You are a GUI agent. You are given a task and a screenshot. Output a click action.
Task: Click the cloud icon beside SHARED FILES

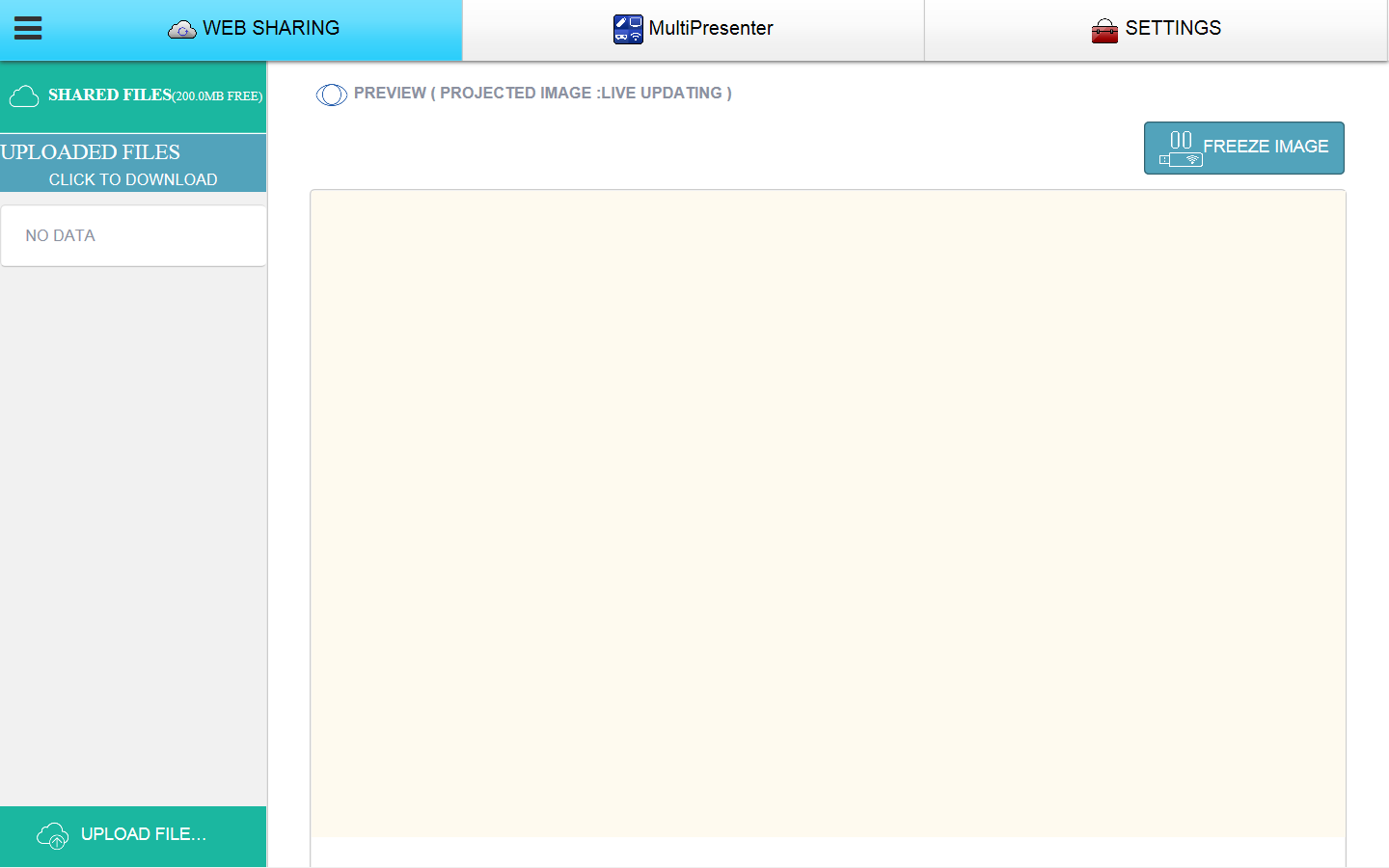[24, 95]
